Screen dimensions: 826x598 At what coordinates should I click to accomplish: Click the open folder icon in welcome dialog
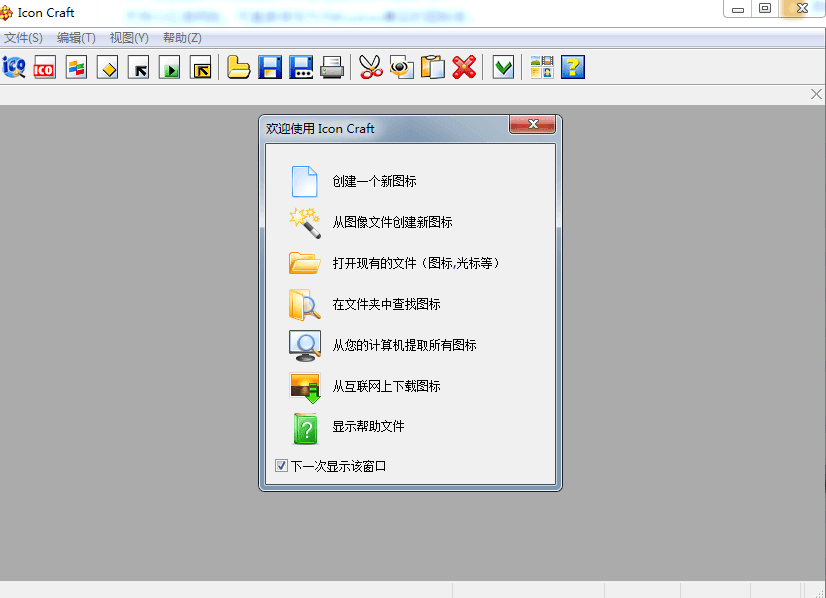304,263
